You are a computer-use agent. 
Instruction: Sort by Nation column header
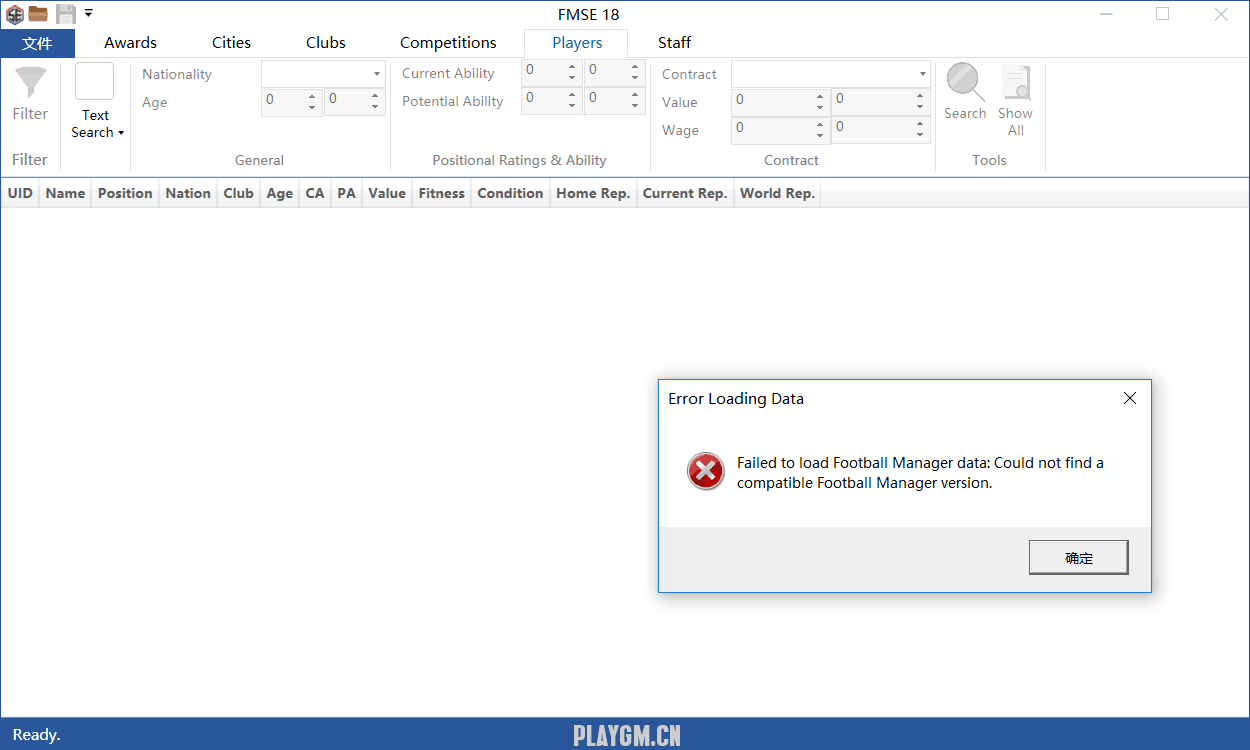pyautogui.click(x=188, y=193)
